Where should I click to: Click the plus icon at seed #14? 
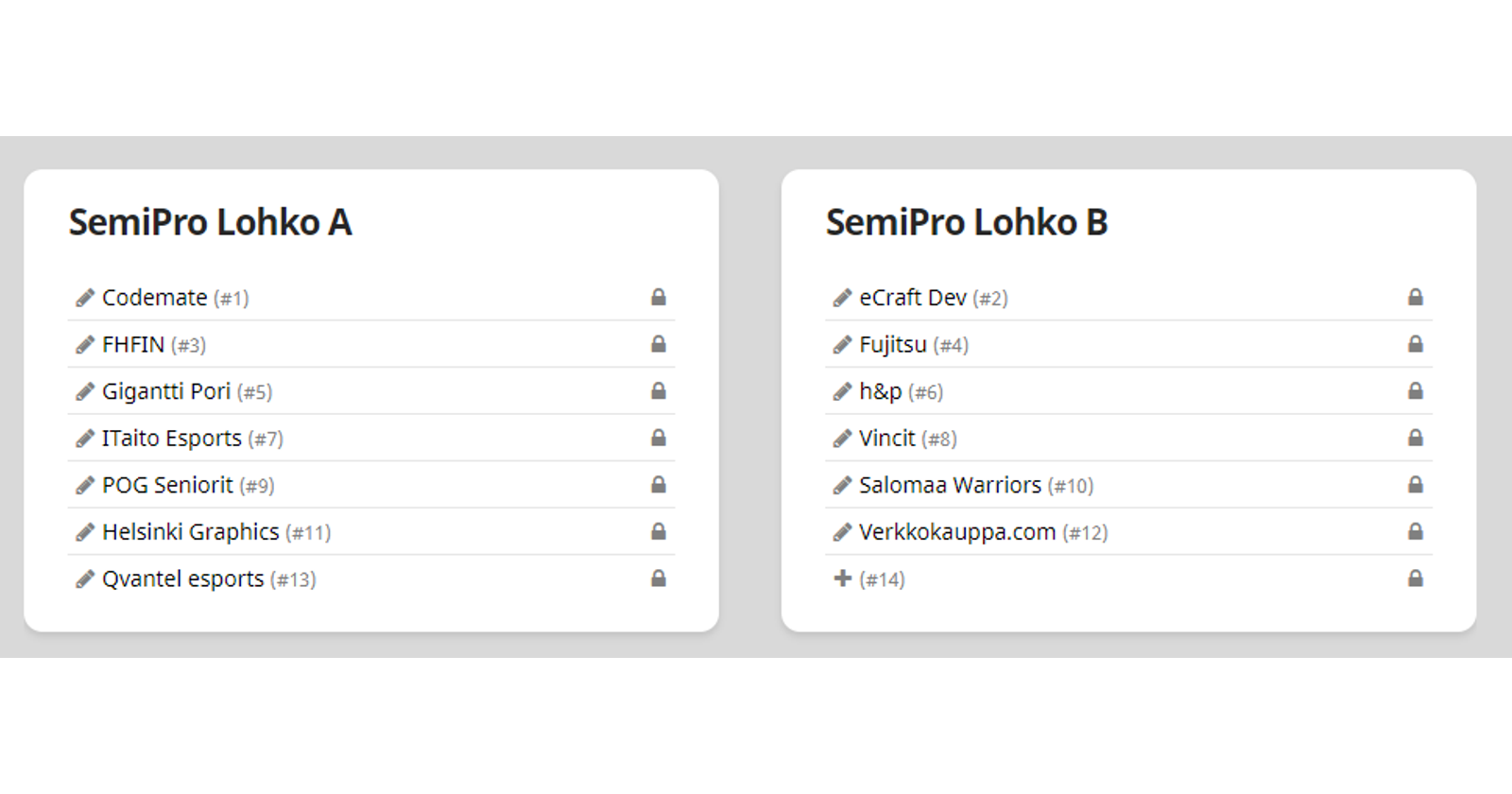(x=842, y=578)
